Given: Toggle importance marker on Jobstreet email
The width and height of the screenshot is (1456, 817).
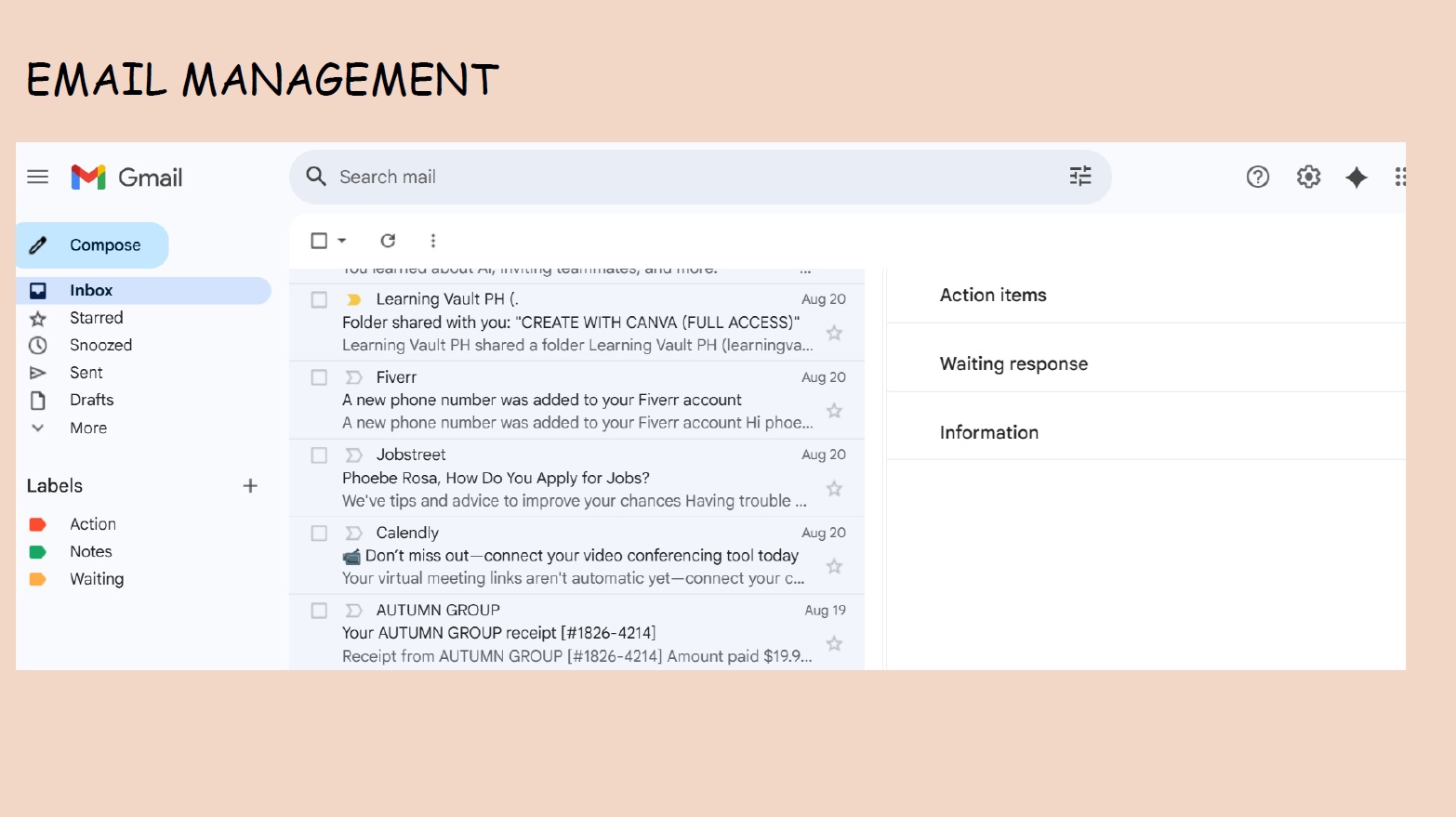Looking at the screenshot, I should [x=353, y=455].
